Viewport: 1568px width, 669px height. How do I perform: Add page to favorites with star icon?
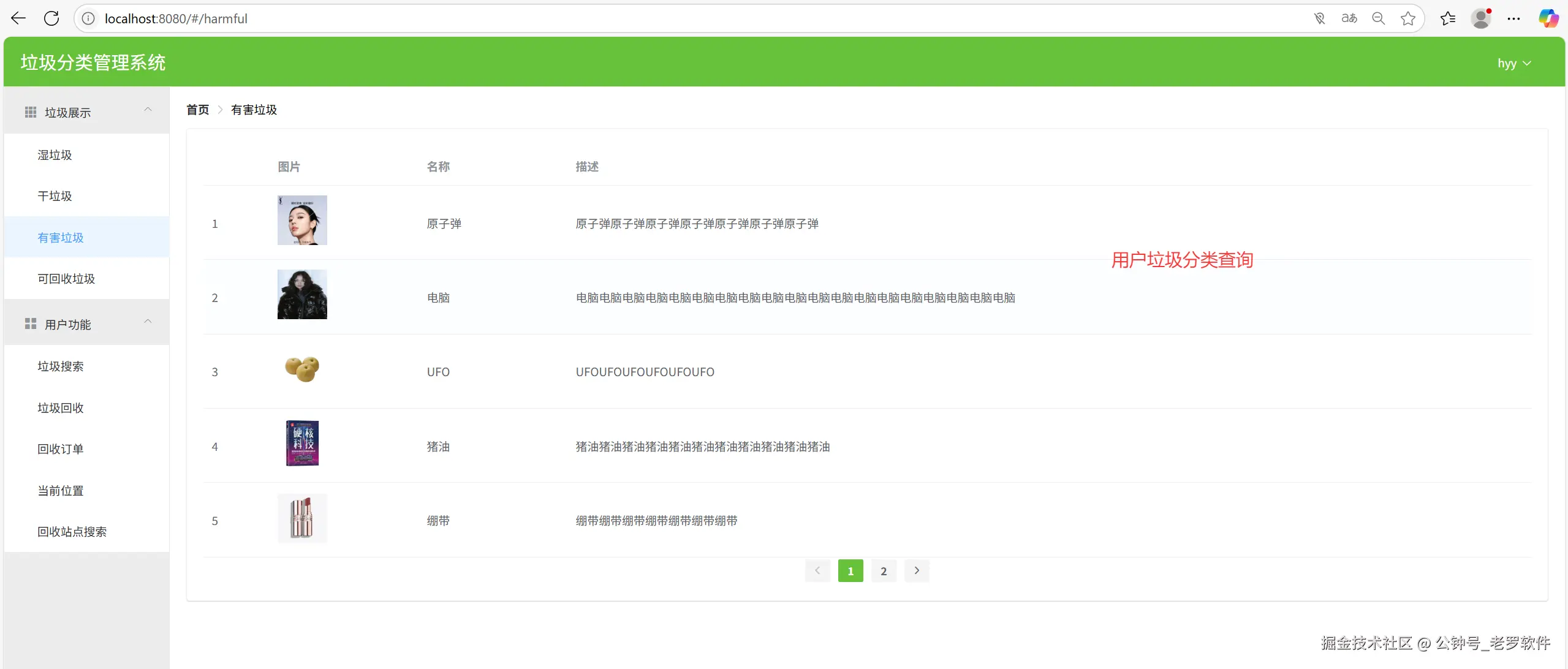1407,18
